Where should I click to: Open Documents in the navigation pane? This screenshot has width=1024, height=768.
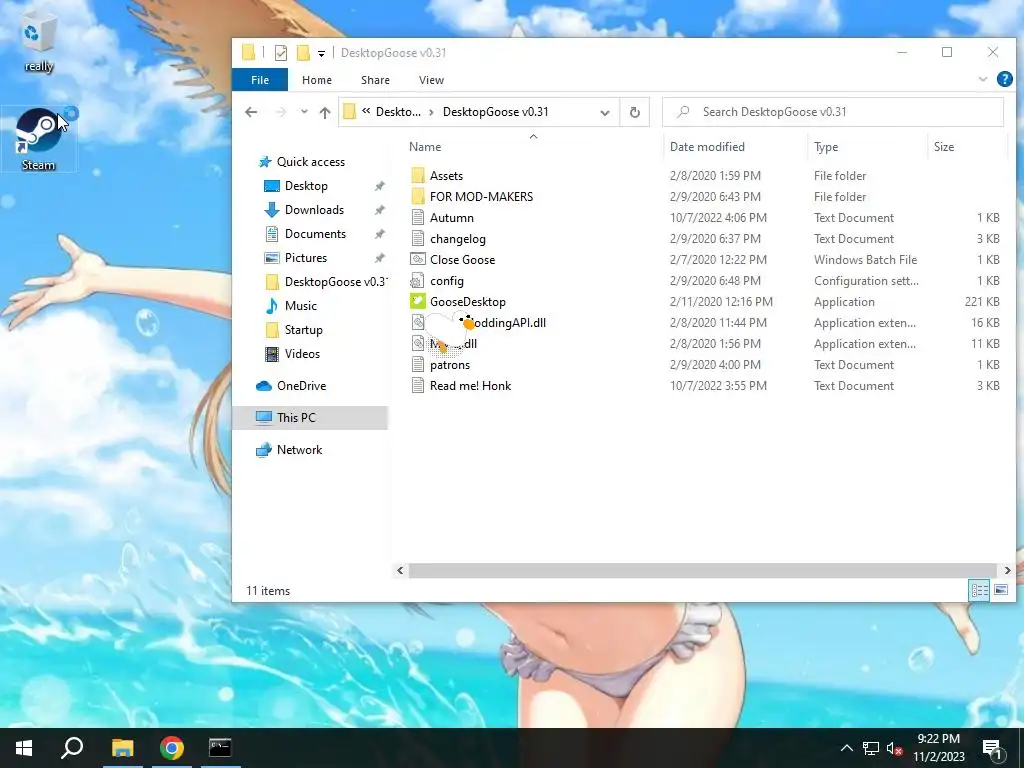tap(315, 234)
